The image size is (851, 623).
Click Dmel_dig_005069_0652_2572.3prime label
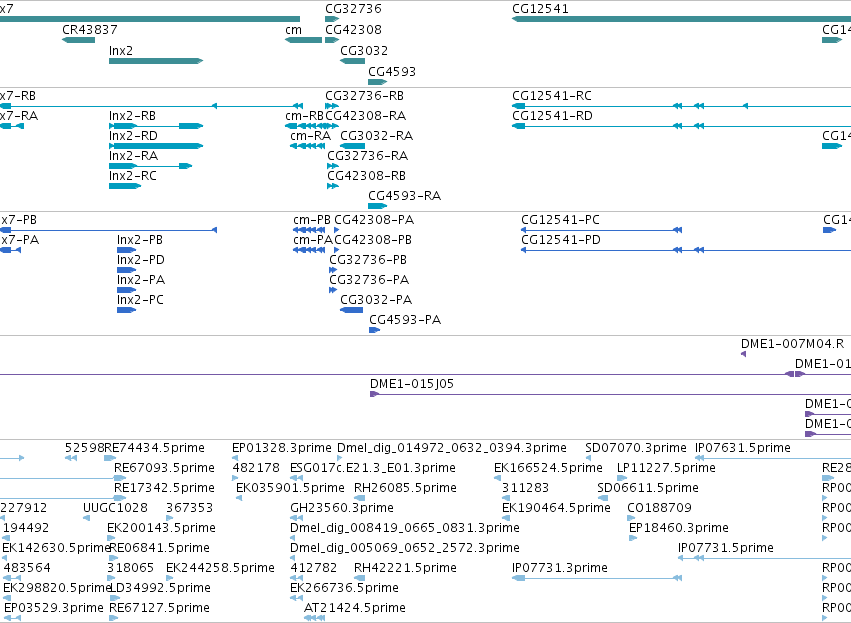tap(405, 549)
